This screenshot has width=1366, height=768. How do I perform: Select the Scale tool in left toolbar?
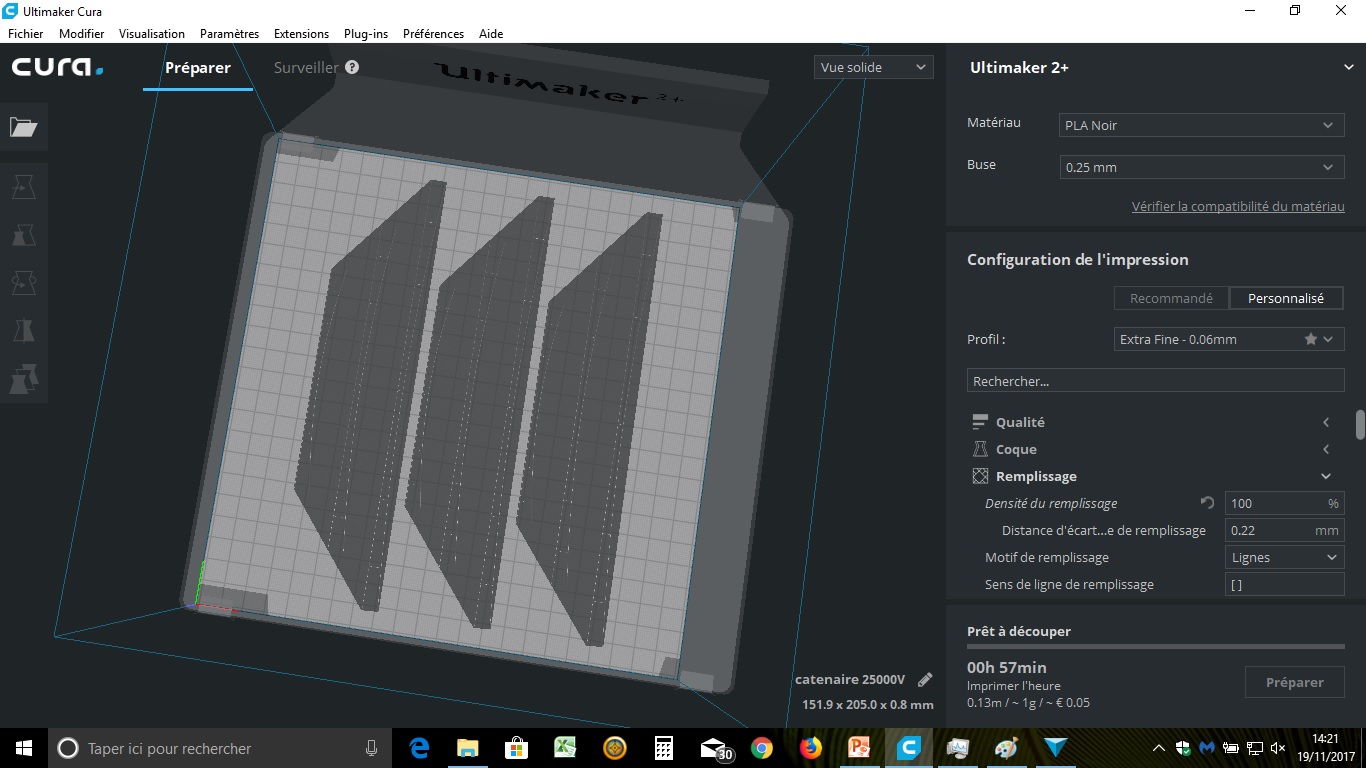(x=23, y=235)
